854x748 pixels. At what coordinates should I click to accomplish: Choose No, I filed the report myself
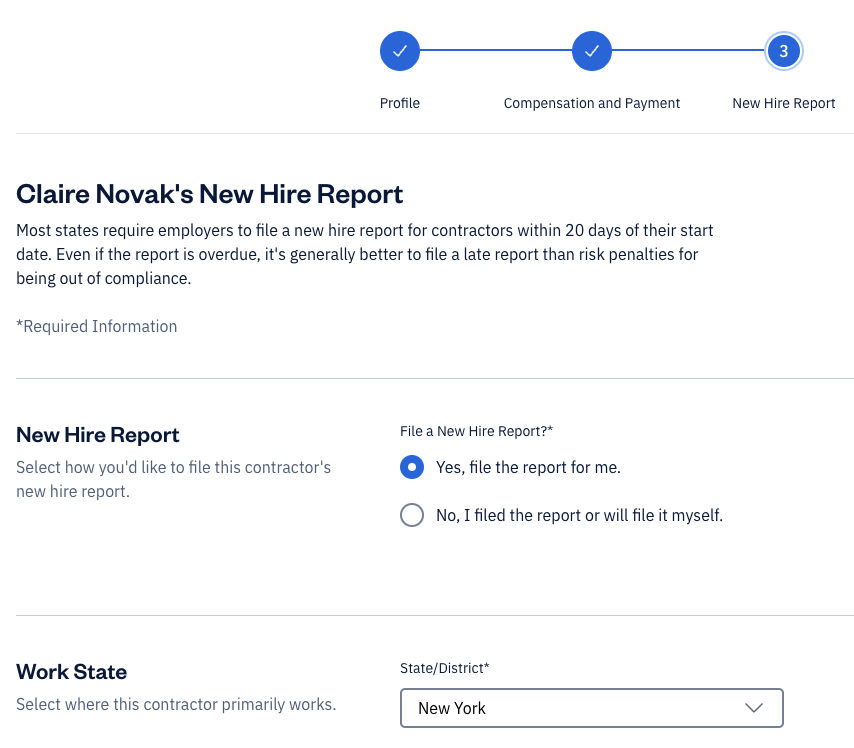(x=412, y=515)
